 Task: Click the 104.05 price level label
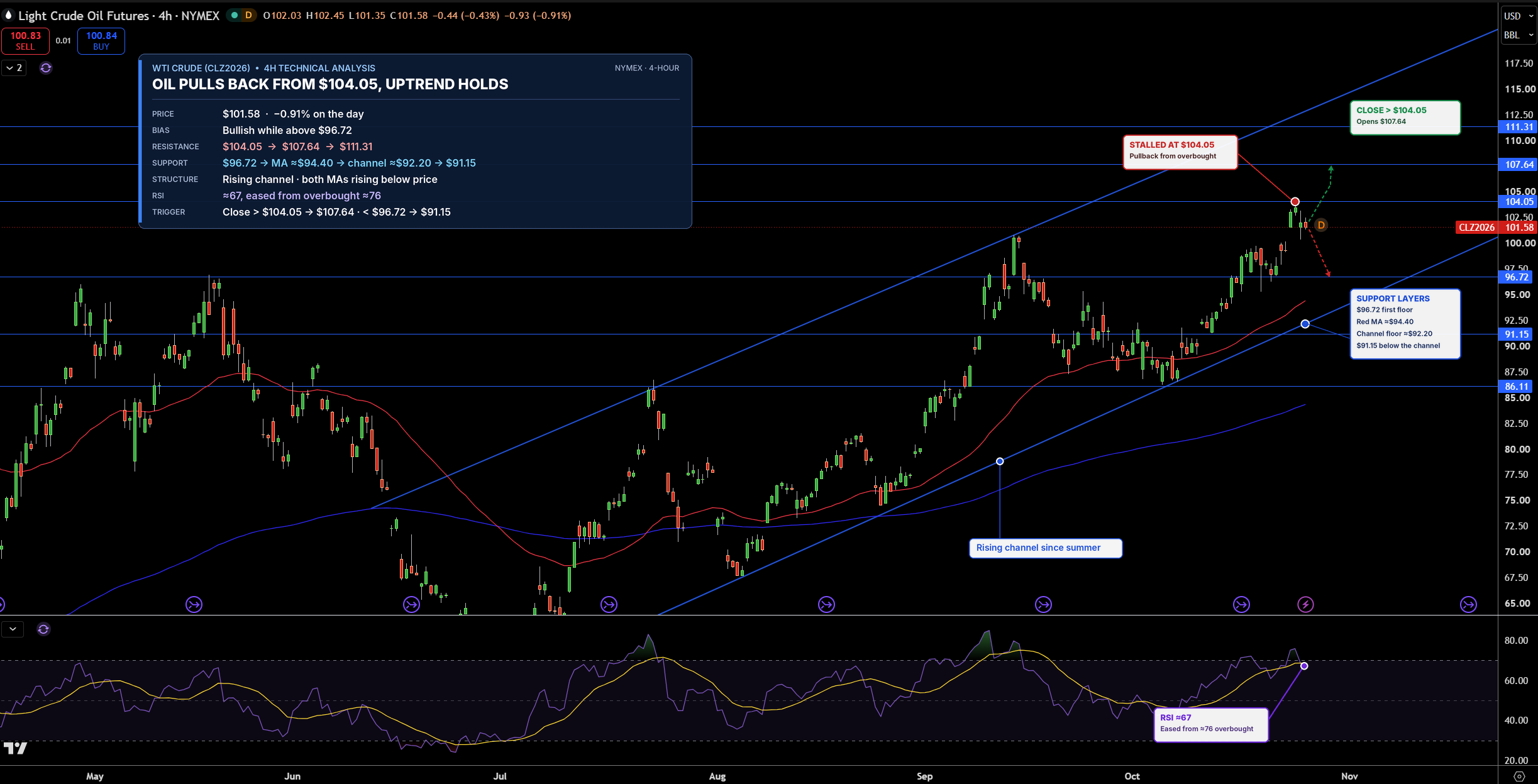pos(1519,202)
